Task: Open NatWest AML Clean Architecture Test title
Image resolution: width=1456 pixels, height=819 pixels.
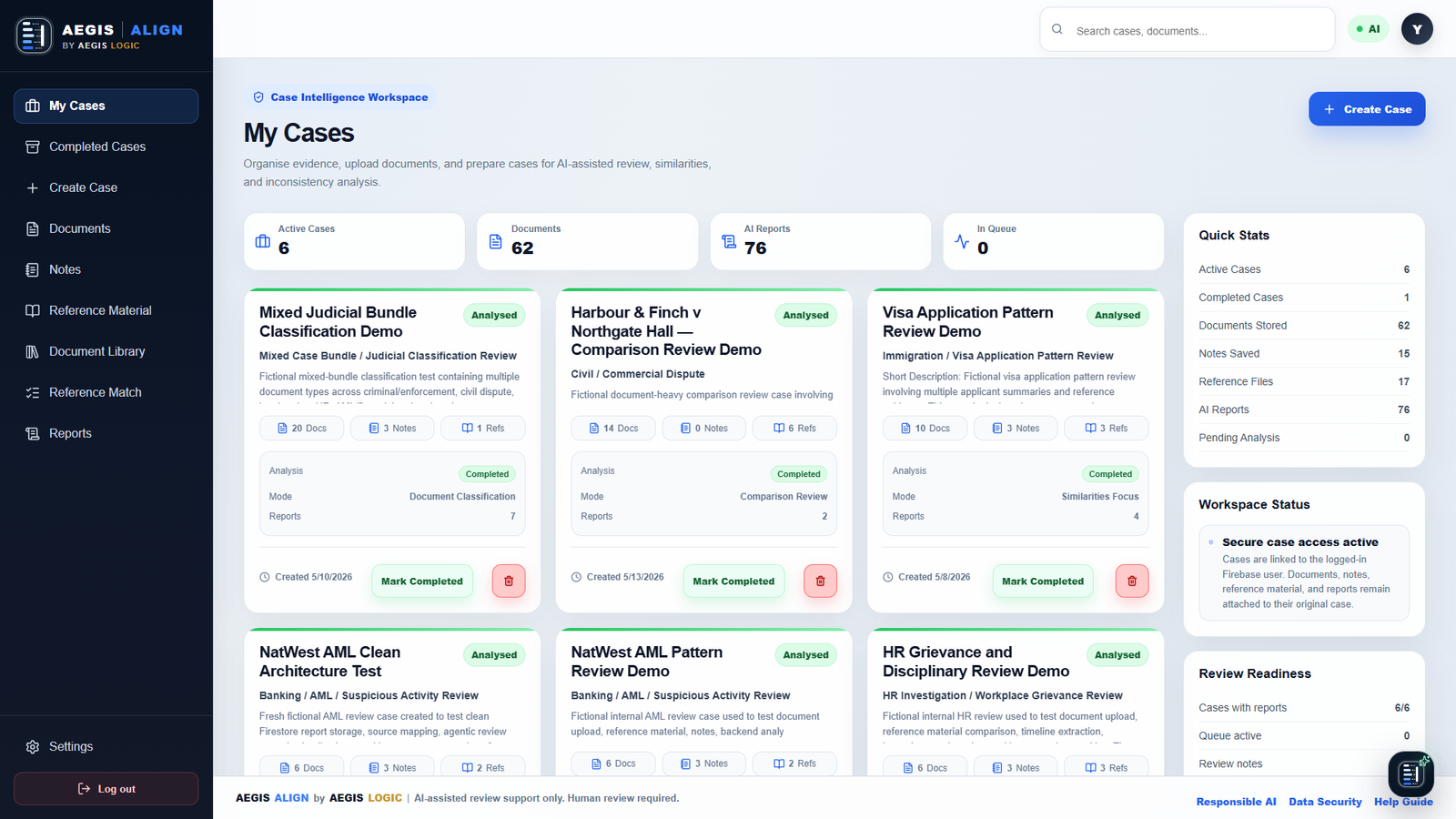Action: pos(329,662)
